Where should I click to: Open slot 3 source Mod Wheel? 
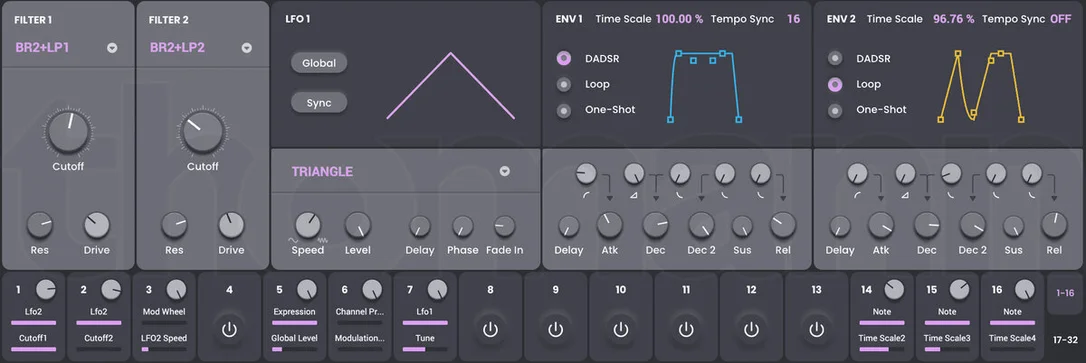(164, 312)
